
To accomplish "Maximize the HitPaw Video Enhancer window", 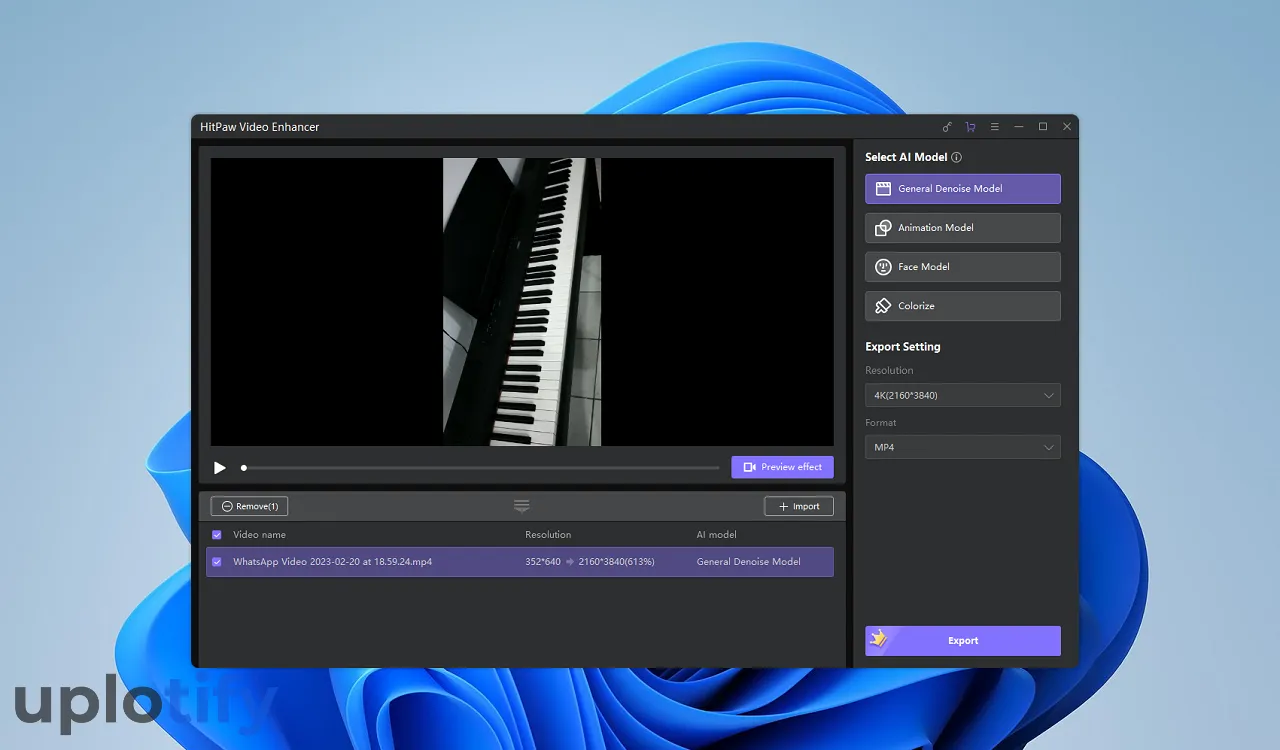I will pyautogui.click(x=1043, y=127).
